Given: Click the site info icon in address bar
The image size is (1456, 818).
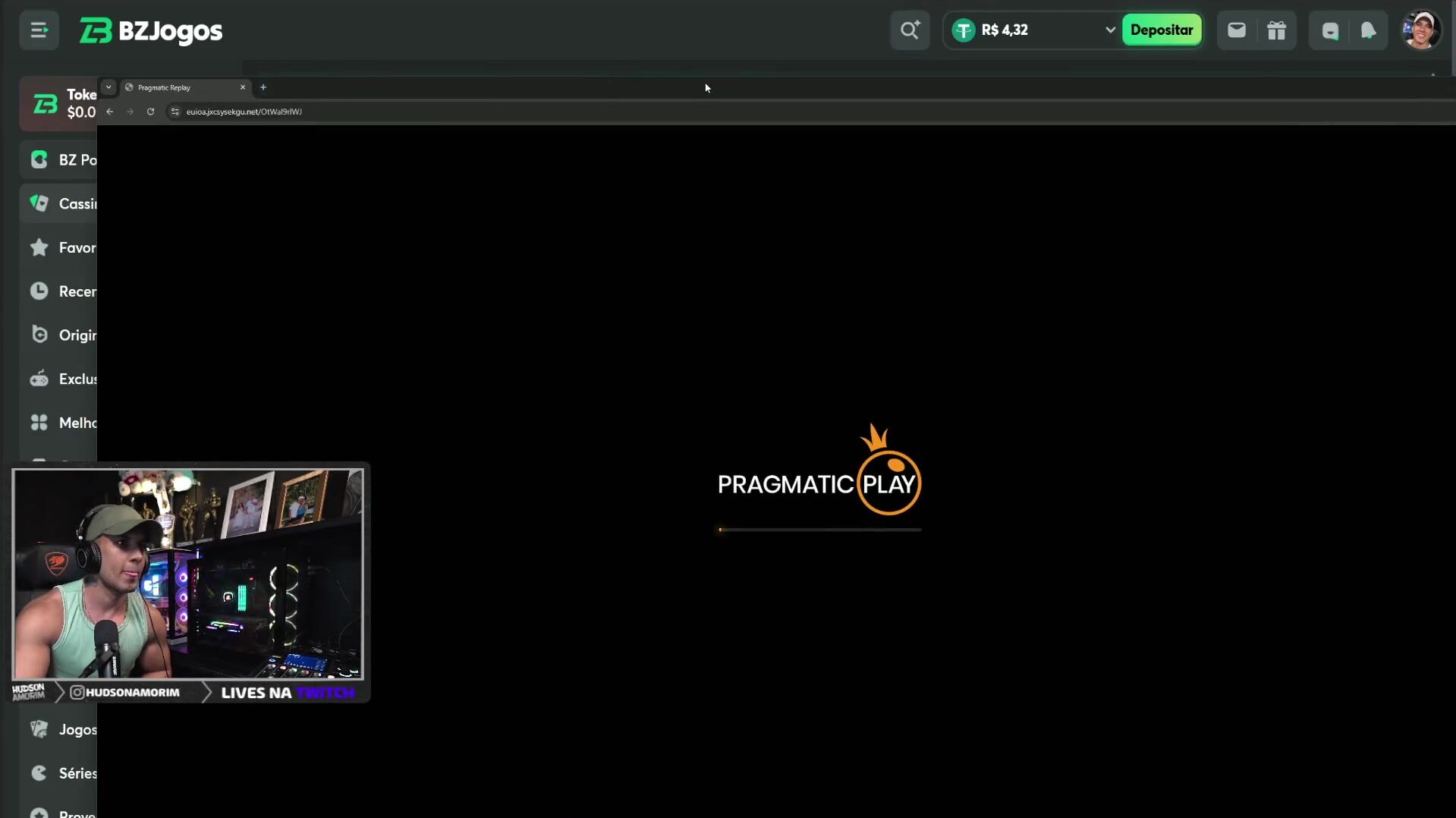Looking at the screenshot, I should click(175, 112).
